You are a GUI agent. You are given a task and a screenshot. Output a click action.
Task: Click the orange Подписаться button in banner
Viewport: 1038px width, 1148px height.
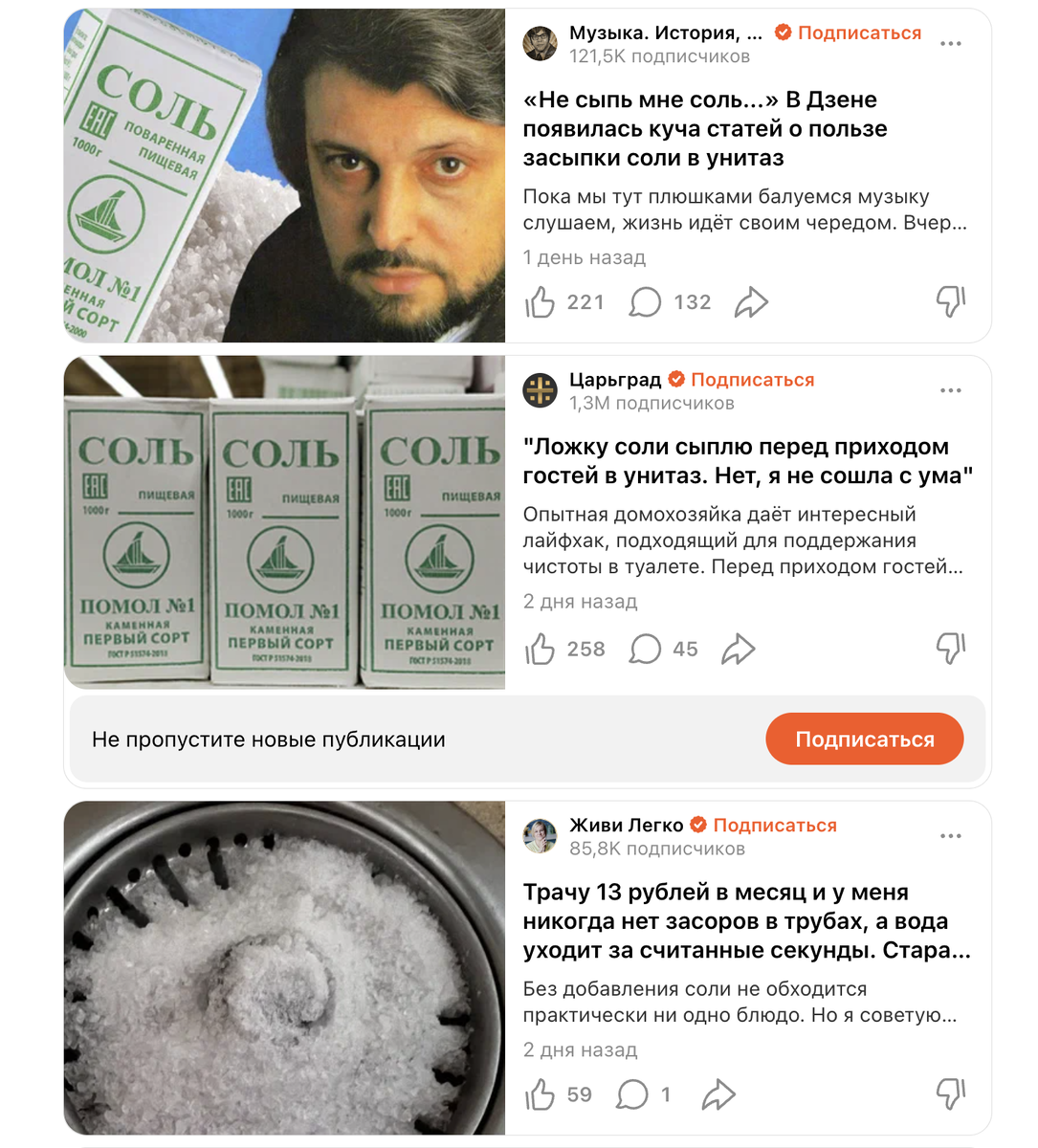pyautogui.click(x=865, y=740)
